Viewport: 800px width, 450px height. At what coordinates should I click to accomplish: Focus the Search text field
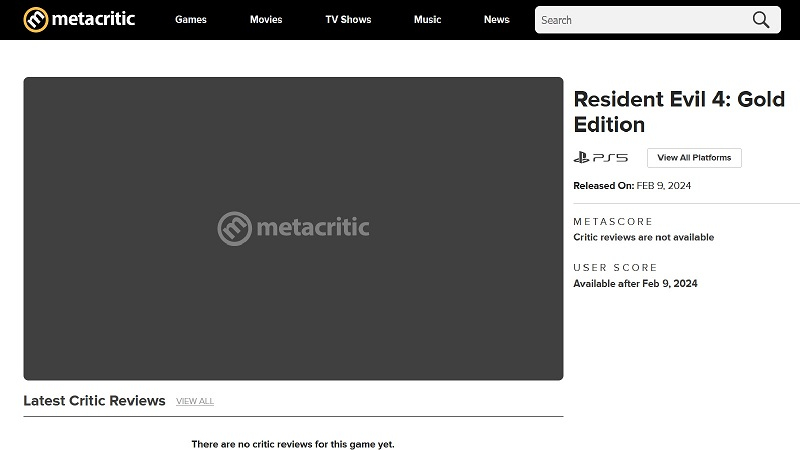(640, 20)
